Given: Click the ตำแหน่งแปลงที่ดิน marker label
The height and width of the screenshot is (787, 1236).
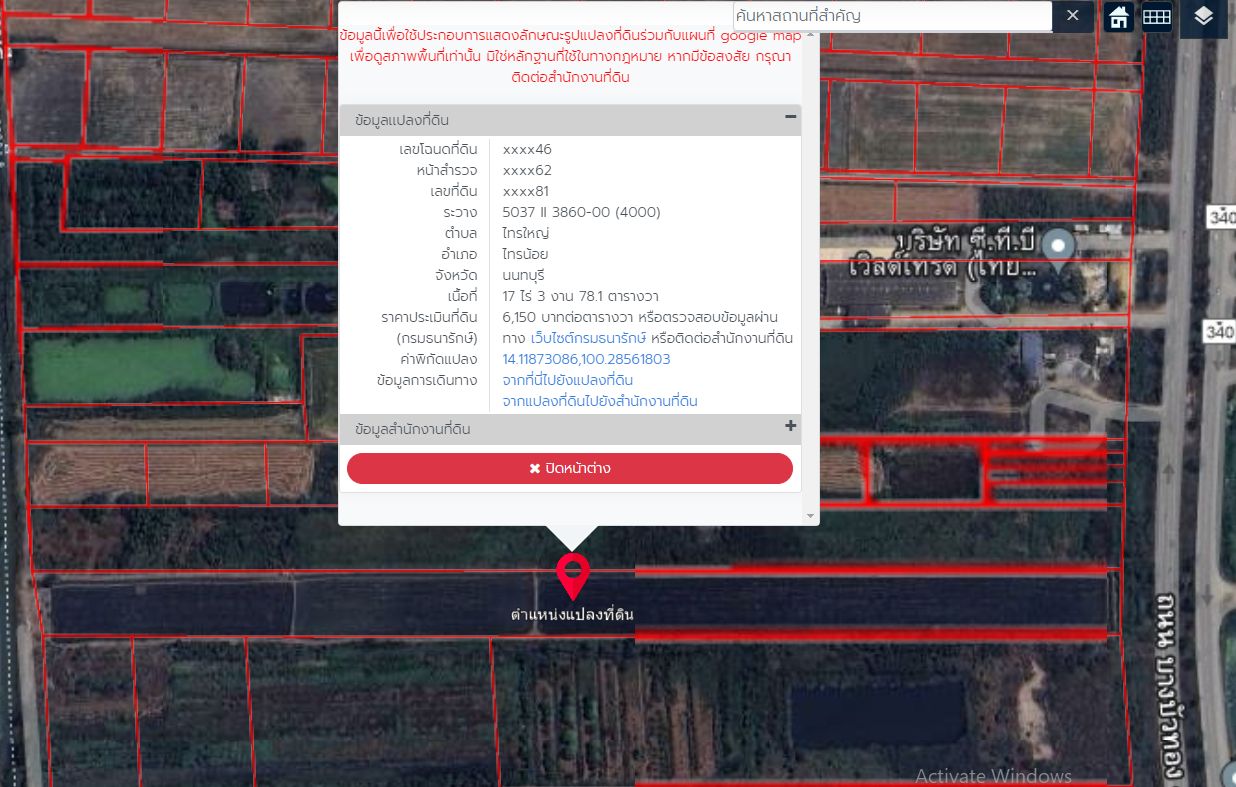Looking at the screenshot, I should tap(572, 614).
